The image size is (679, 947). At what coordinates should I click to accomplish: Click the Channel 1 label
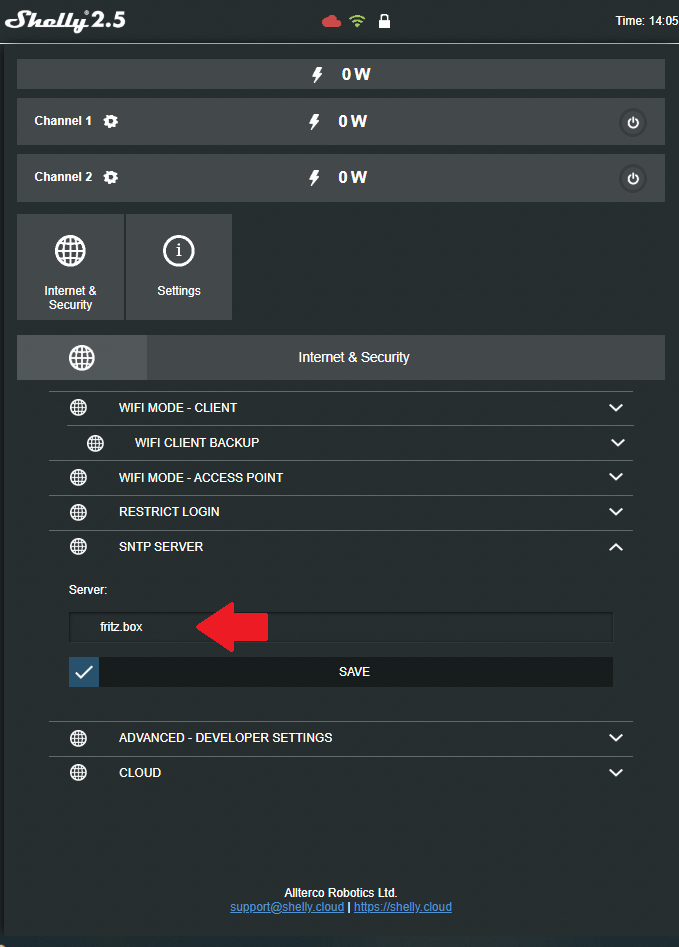coord(63,121)
